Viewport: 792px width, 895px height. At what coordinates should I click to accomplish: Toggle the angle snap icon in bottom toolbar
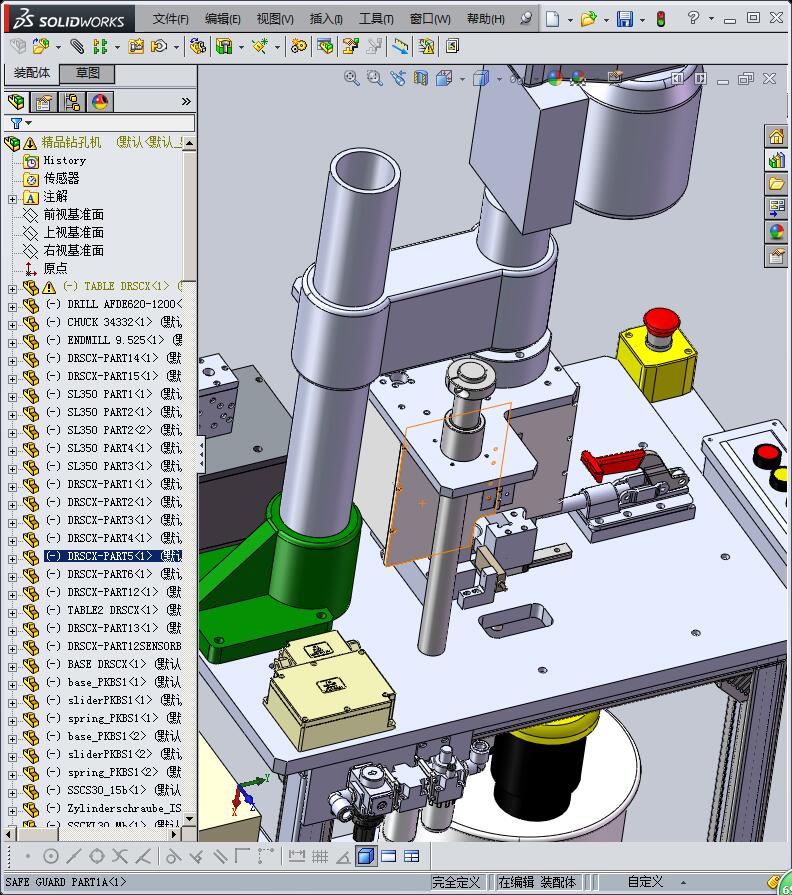(343, 856)
